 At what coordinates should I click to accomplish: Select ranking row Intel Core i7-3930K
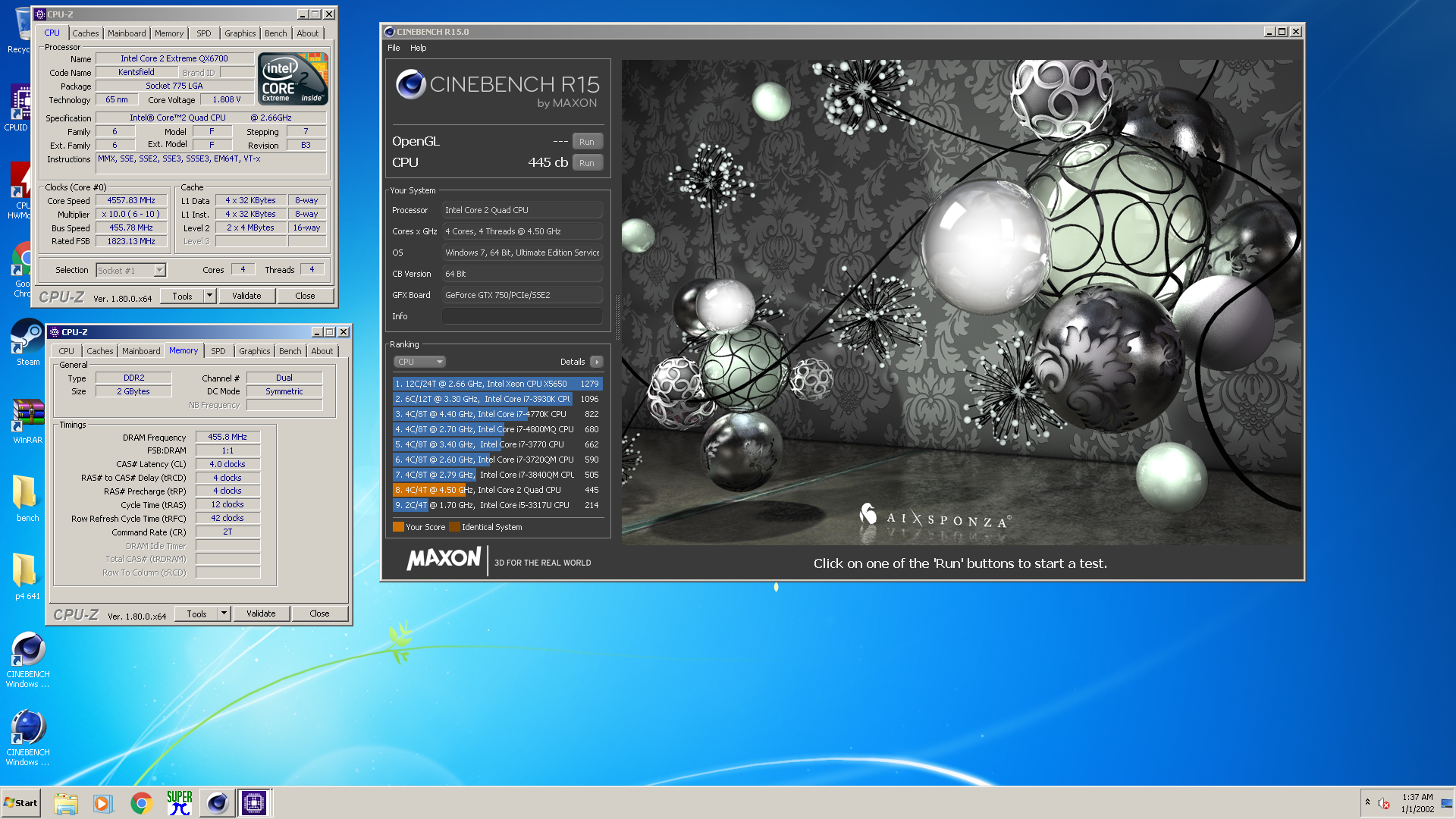[x=497, y=399]
